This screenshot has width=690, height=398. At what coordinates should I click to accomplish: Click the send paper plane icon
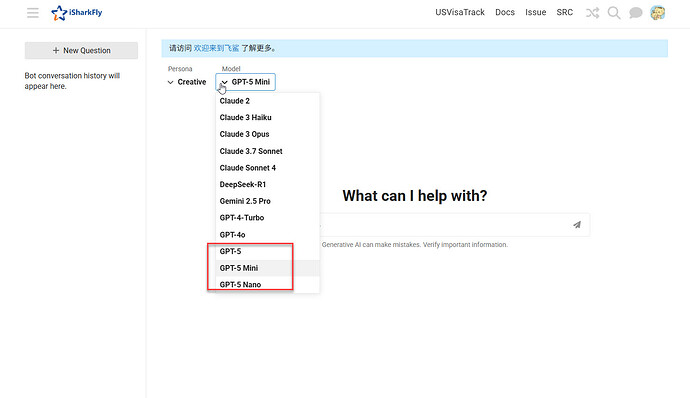click(x=577, y=225)
